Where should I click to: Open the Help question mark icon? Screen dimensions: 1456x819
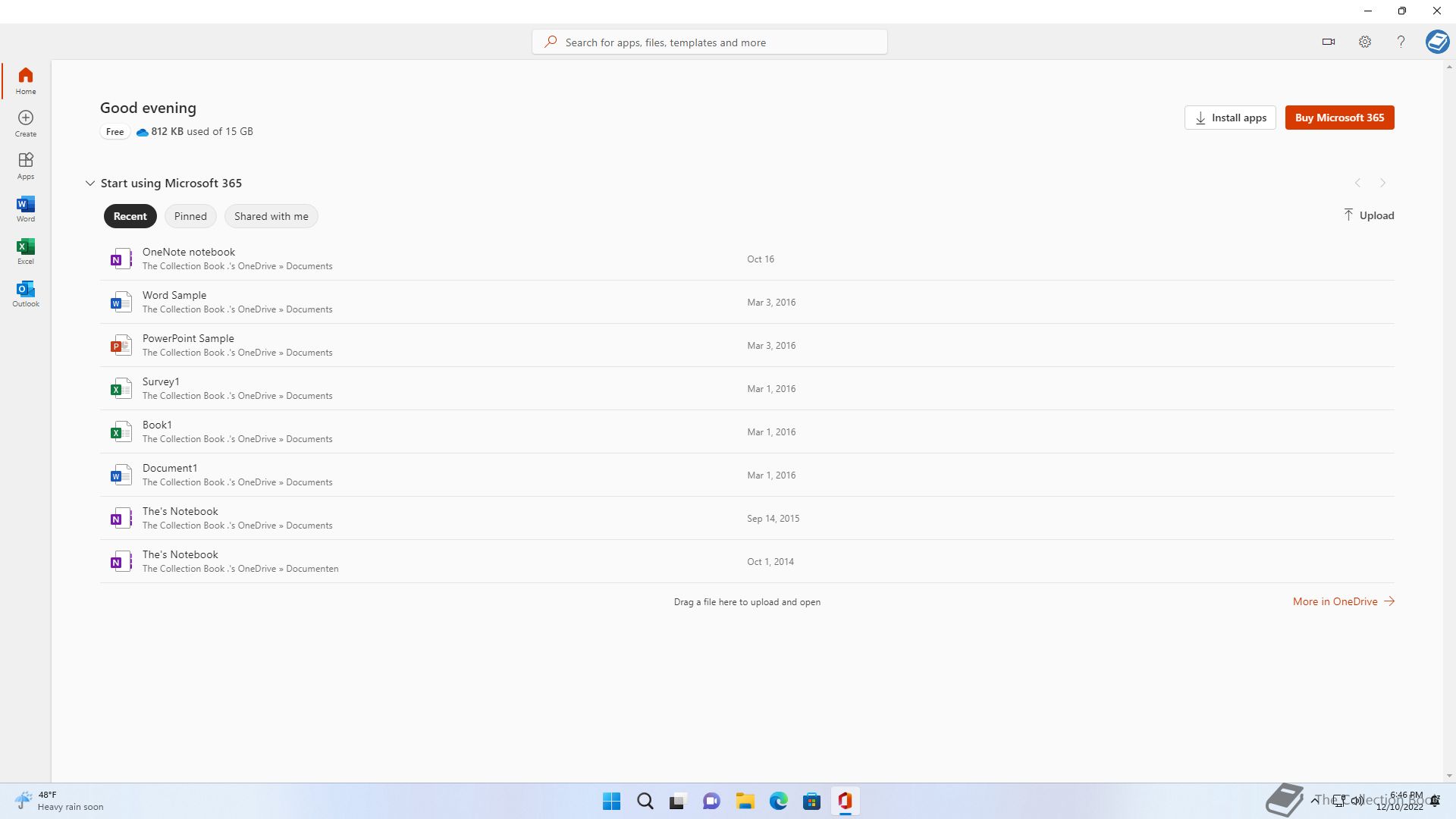click(x=1401, y=42)
